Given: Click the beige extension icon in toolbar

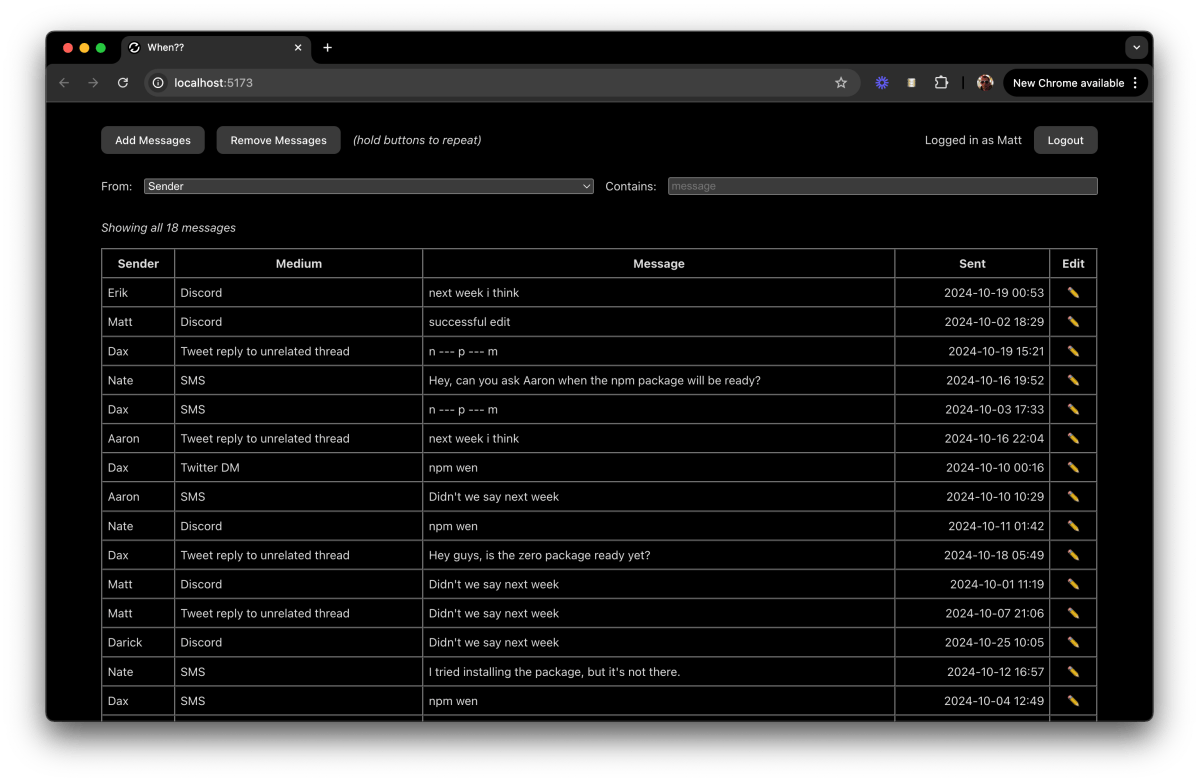Looking at the screenshot, I should (911, 83).
